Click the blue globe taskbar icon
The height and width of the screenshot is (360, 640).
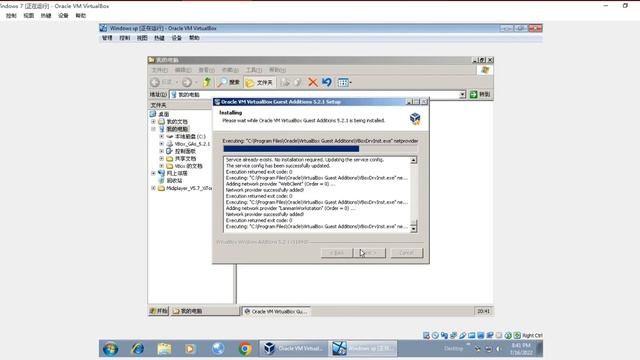click(x=218, y=349)
